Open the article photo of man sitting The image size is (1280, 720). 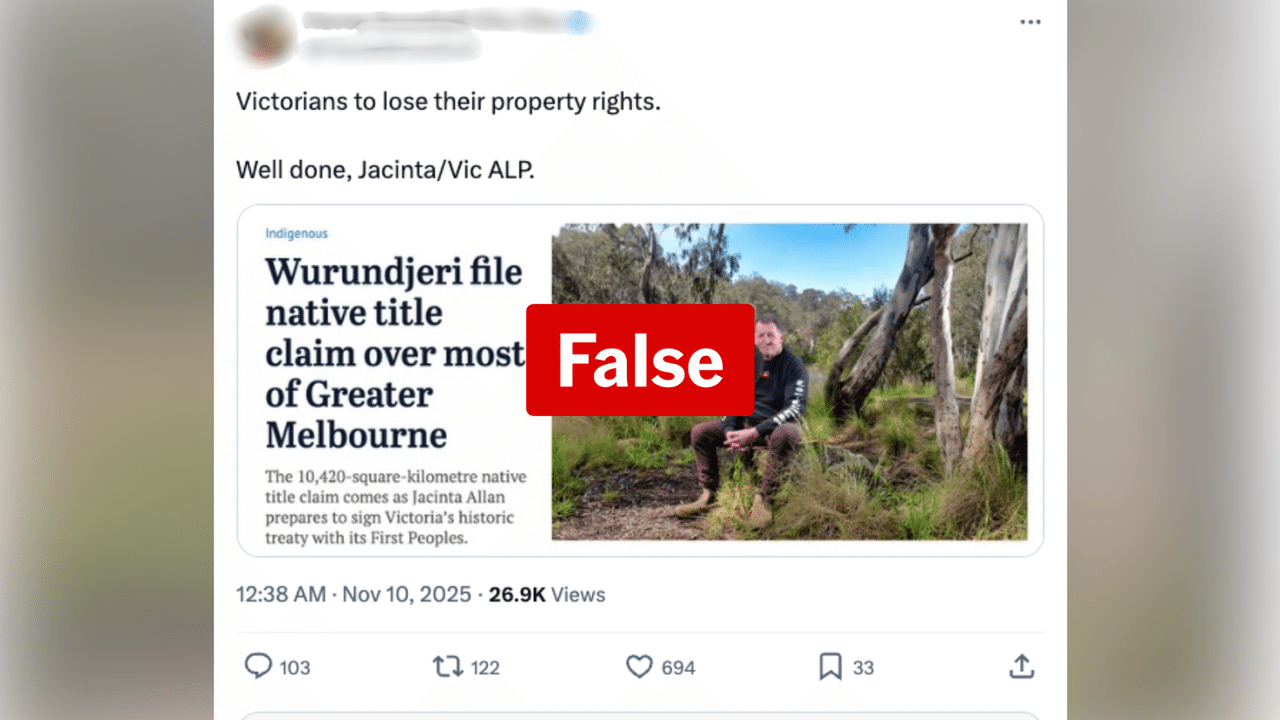(789, 382)
